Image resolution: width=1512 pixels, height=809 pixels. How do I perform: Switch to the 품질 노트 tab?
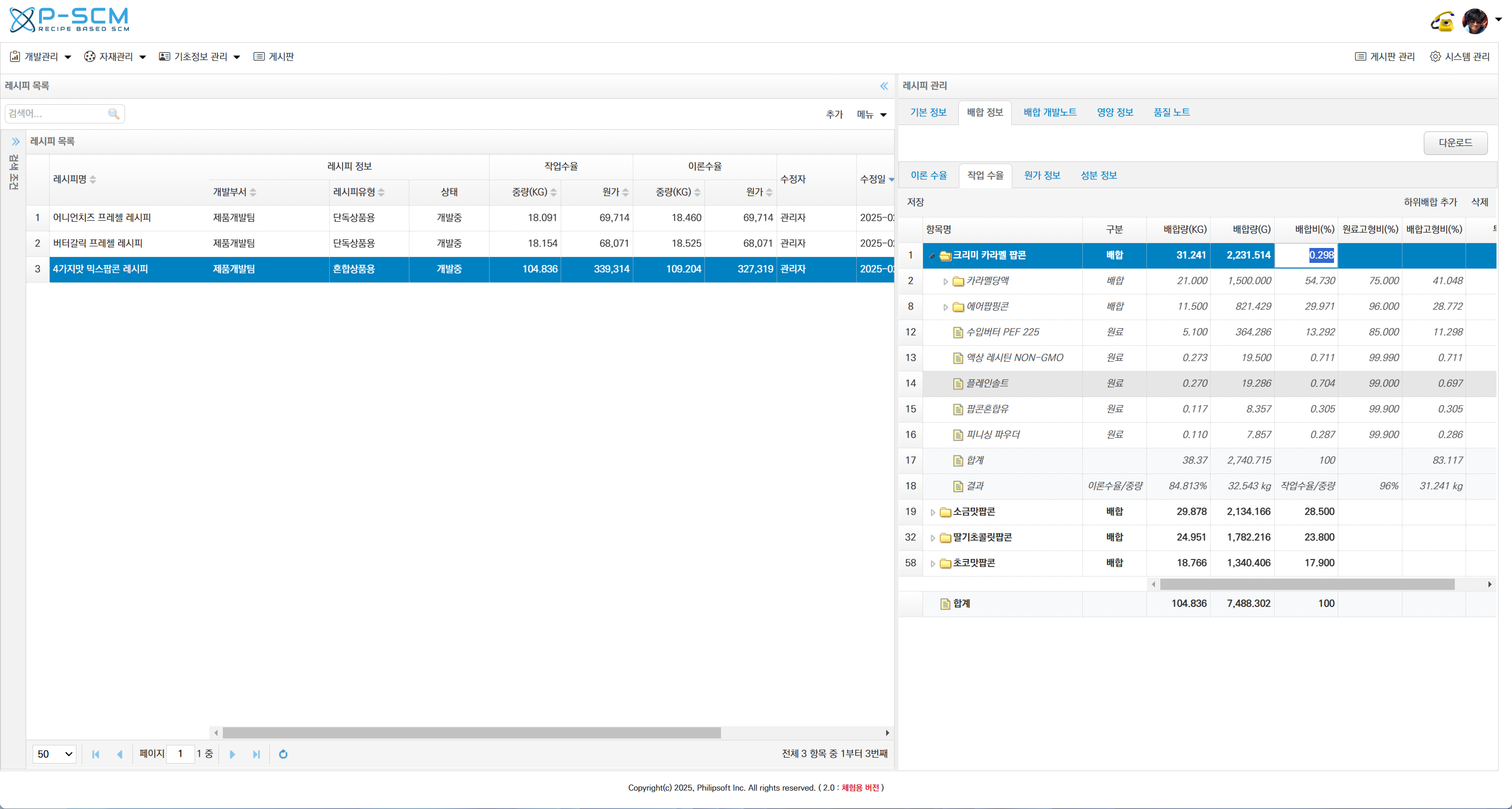[x=1172, y=112]
